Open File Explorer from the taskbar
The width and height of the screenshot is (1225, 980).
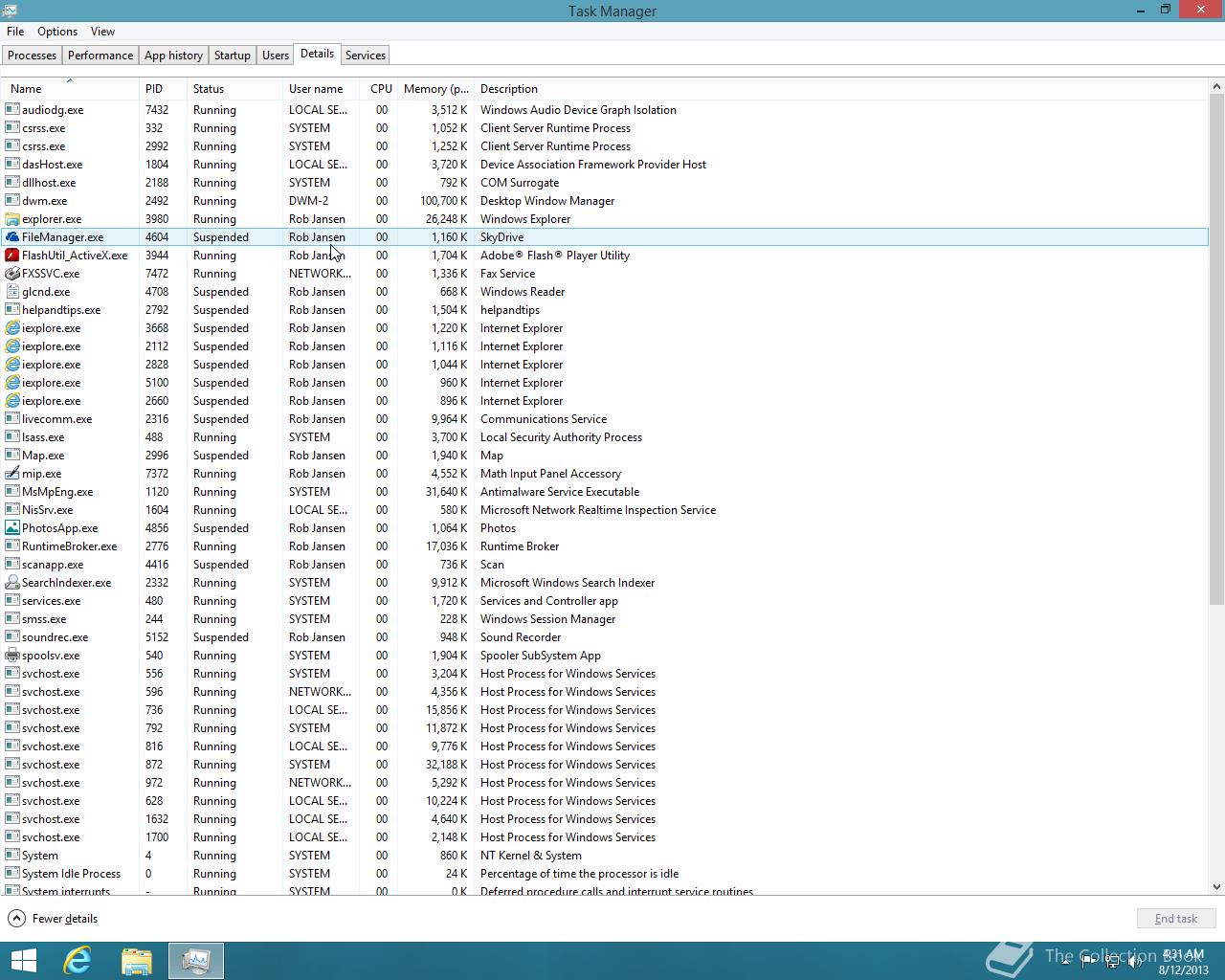click(137, 961)
